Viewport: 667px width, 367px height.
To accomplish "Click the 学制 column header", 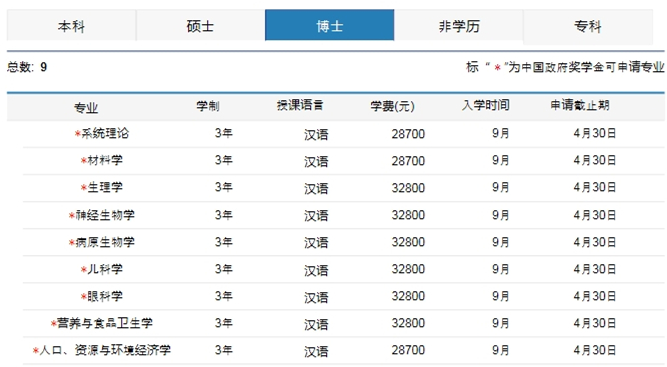I will 208,105.
